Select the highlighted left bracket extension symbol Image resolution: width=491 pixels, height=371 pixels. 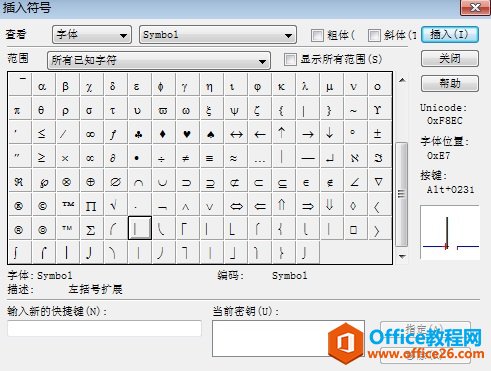[140, 228]
